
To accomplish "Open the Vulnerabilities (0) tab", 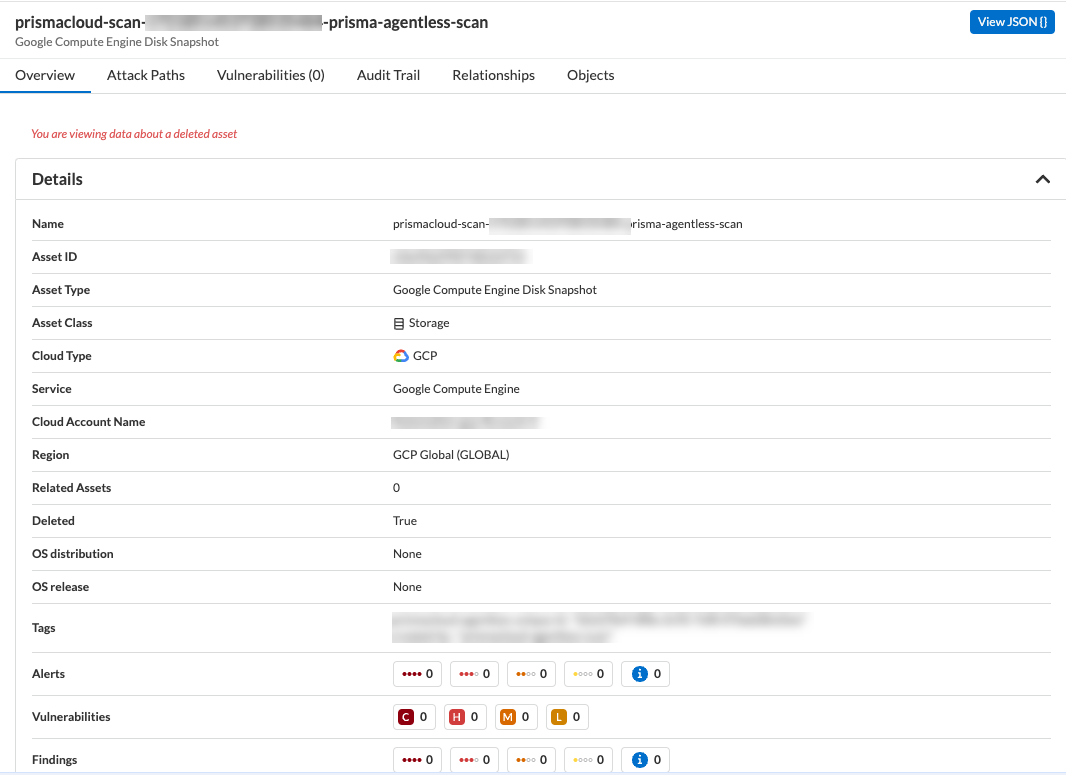I will (x=271, y=75).
